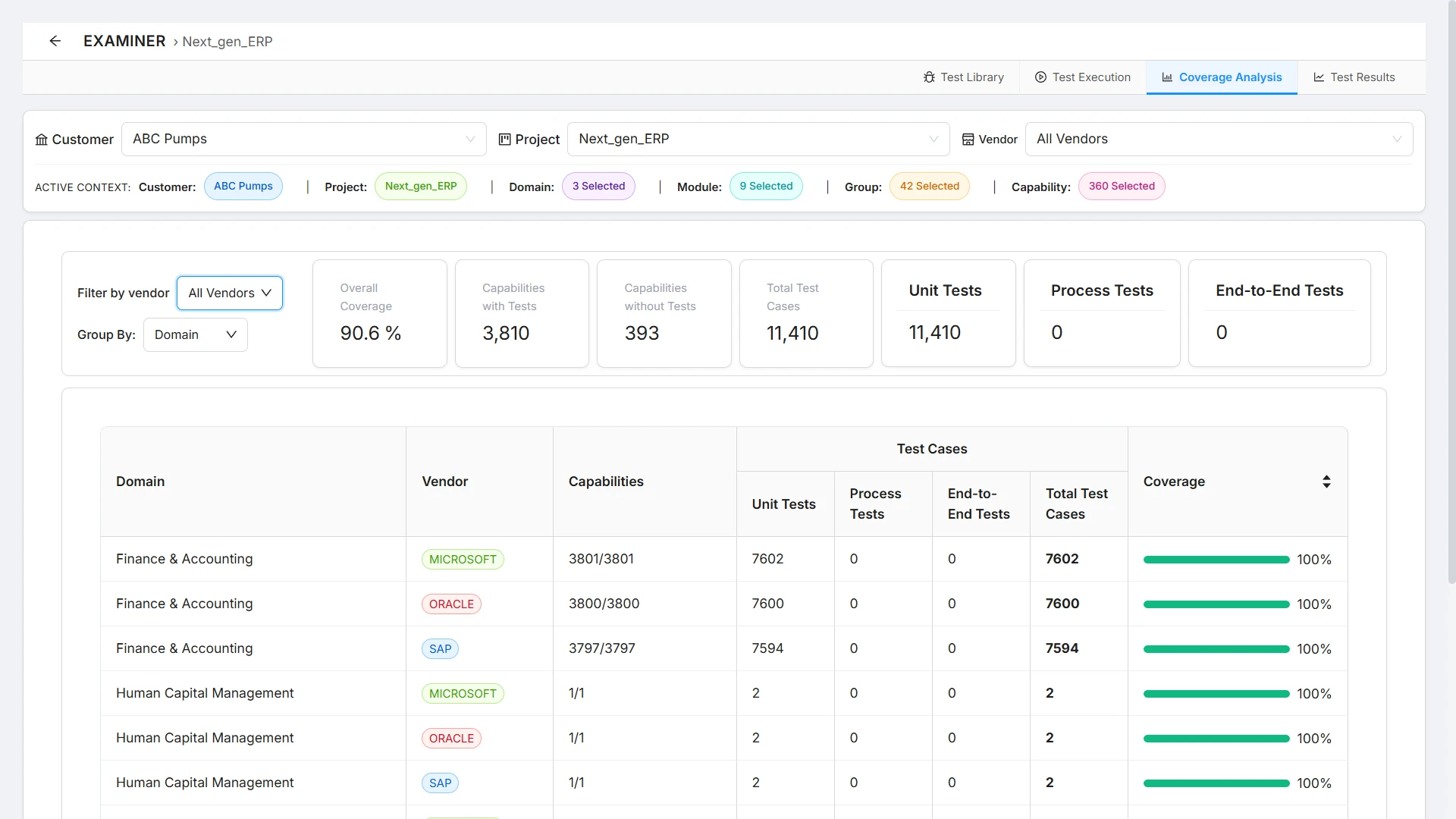This screenshot has height=819, width=1456.
Task: Expand the top All Vendors dropdown
Action: pyautogui.click(x=1219, y=140)
